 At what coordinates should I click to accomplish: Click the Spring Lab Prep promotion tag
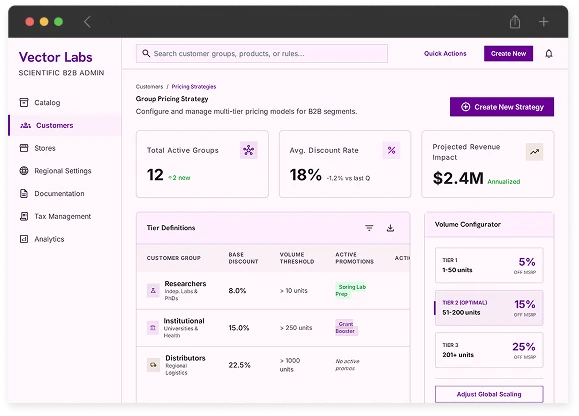click(x=350, y=290)
